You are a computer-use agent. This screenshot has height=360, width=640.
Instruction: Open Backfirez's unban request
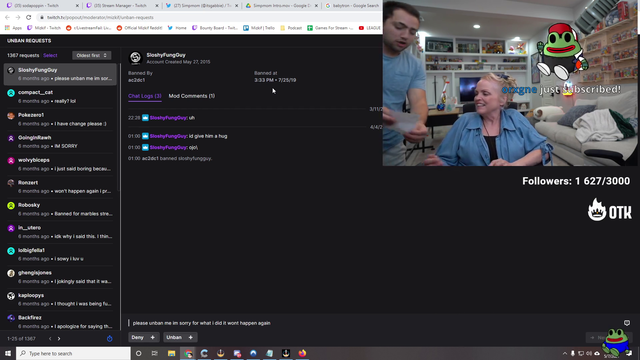tap(60, 322)
